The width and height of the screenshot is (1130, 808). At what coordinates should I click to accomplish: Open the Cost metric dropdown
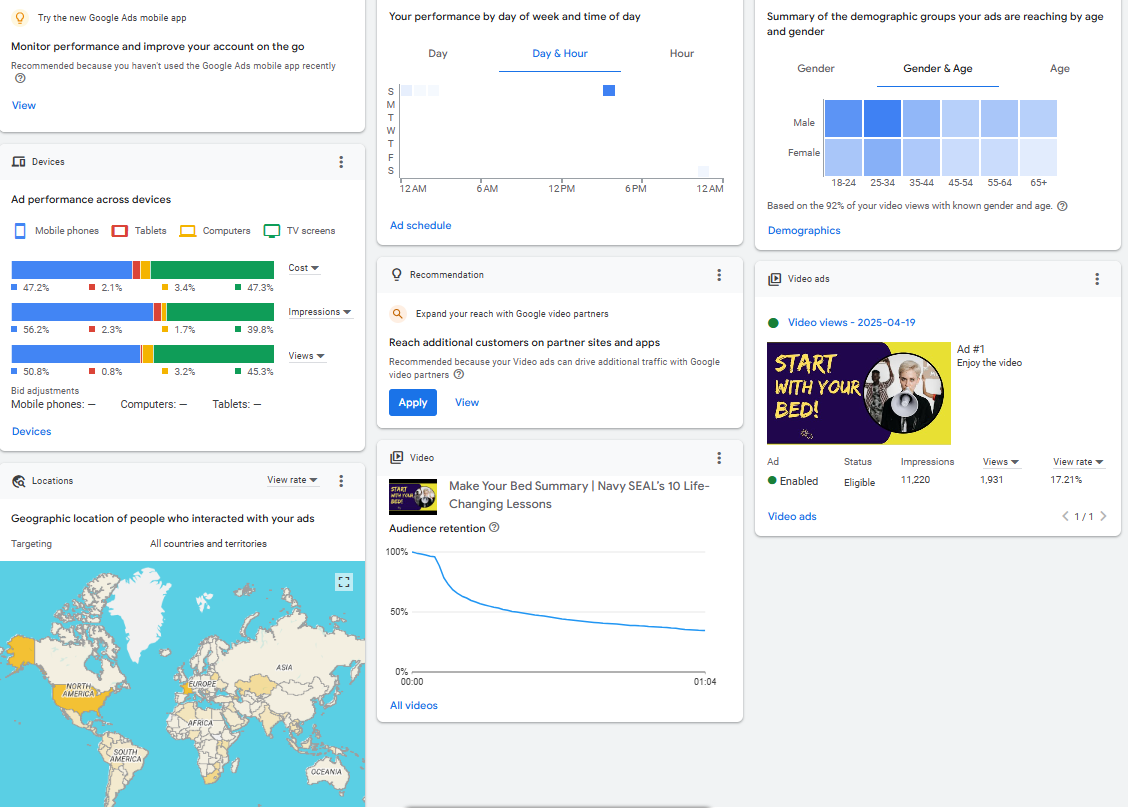[304, 268]
